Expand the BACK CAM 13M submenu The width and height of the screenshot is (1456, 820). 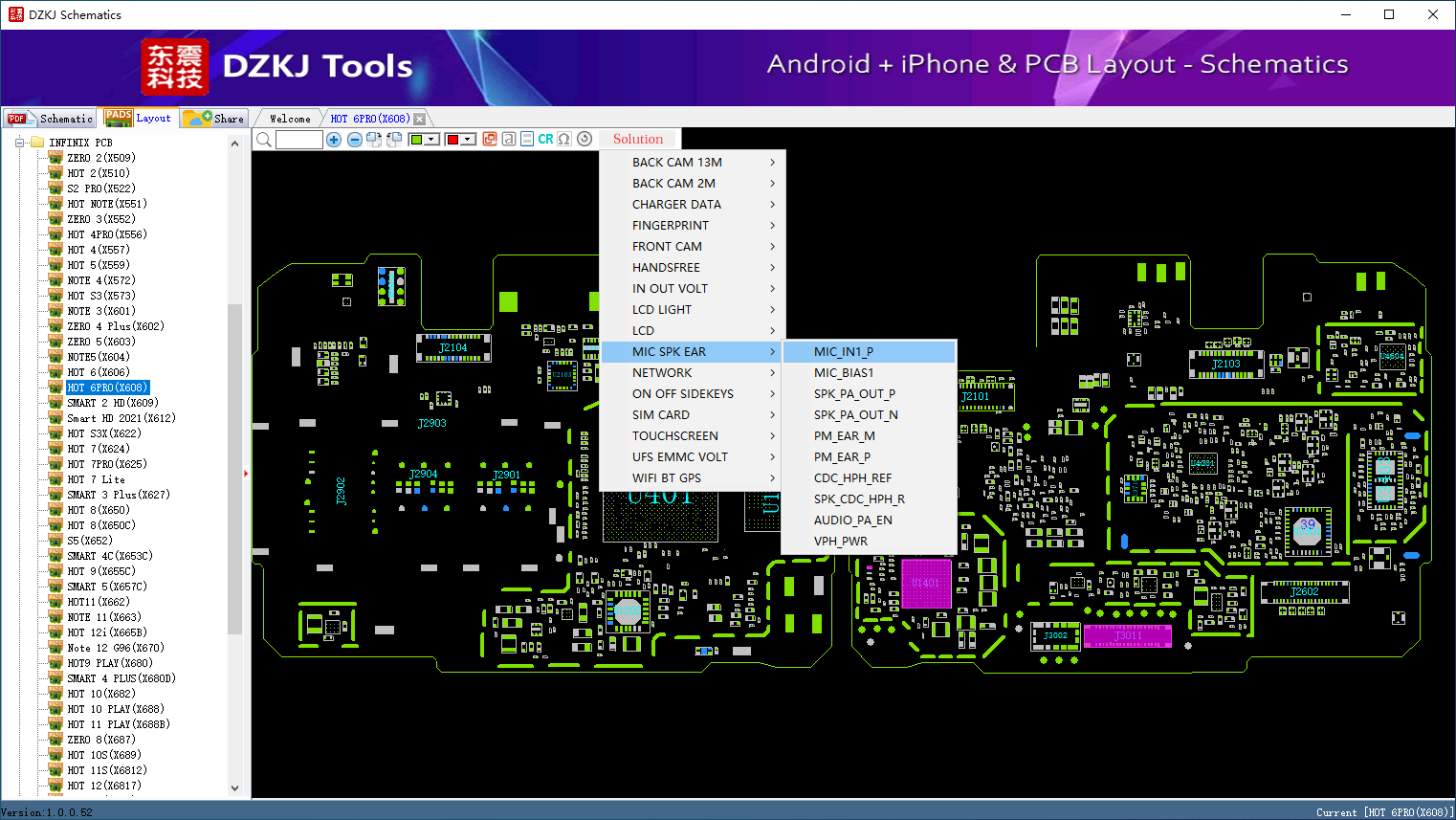click(693, 163)
